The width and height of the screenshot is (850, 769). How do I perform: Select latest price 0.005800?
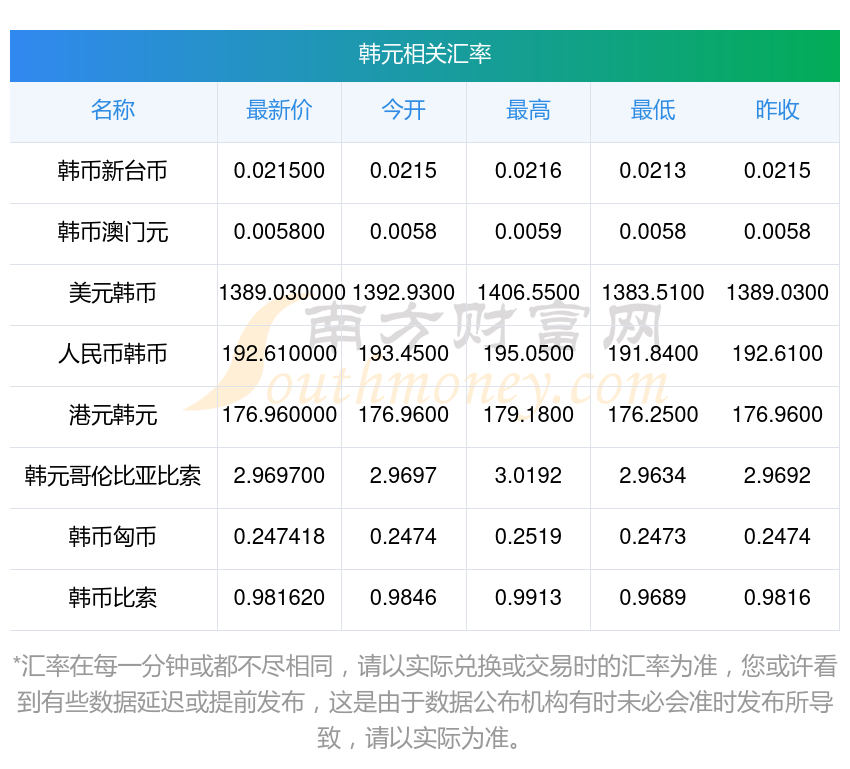(x=279, y=232)
